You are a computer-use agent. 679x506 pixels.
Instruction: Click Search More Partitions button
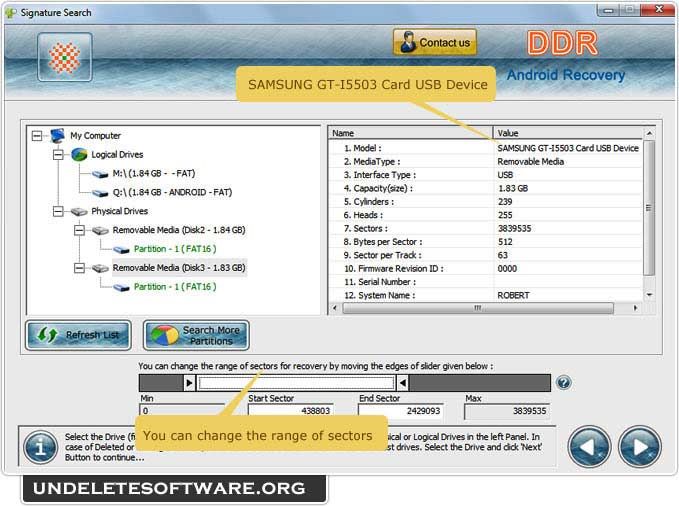click(196, 335)
